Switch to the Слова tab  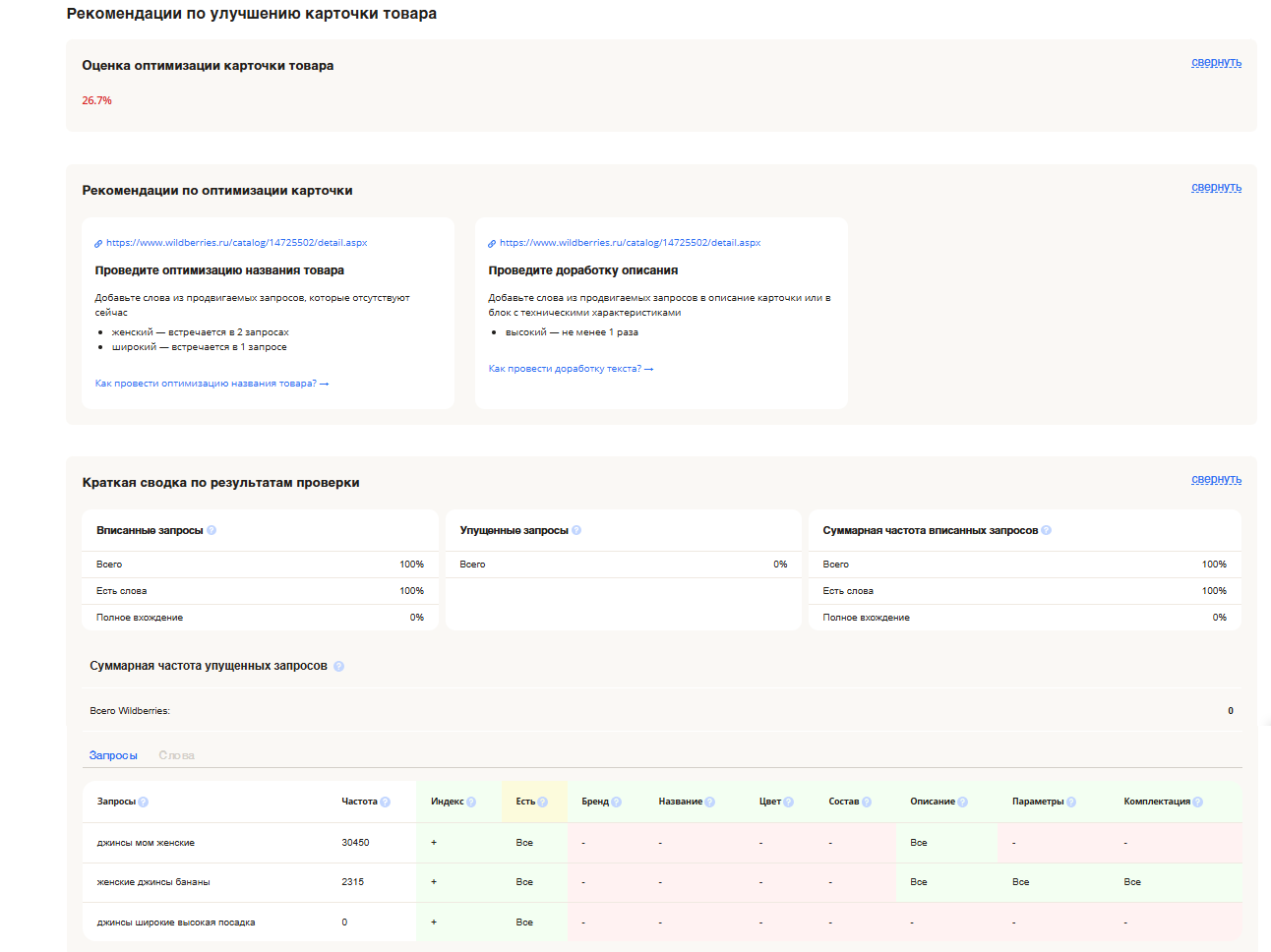[177, 755]
